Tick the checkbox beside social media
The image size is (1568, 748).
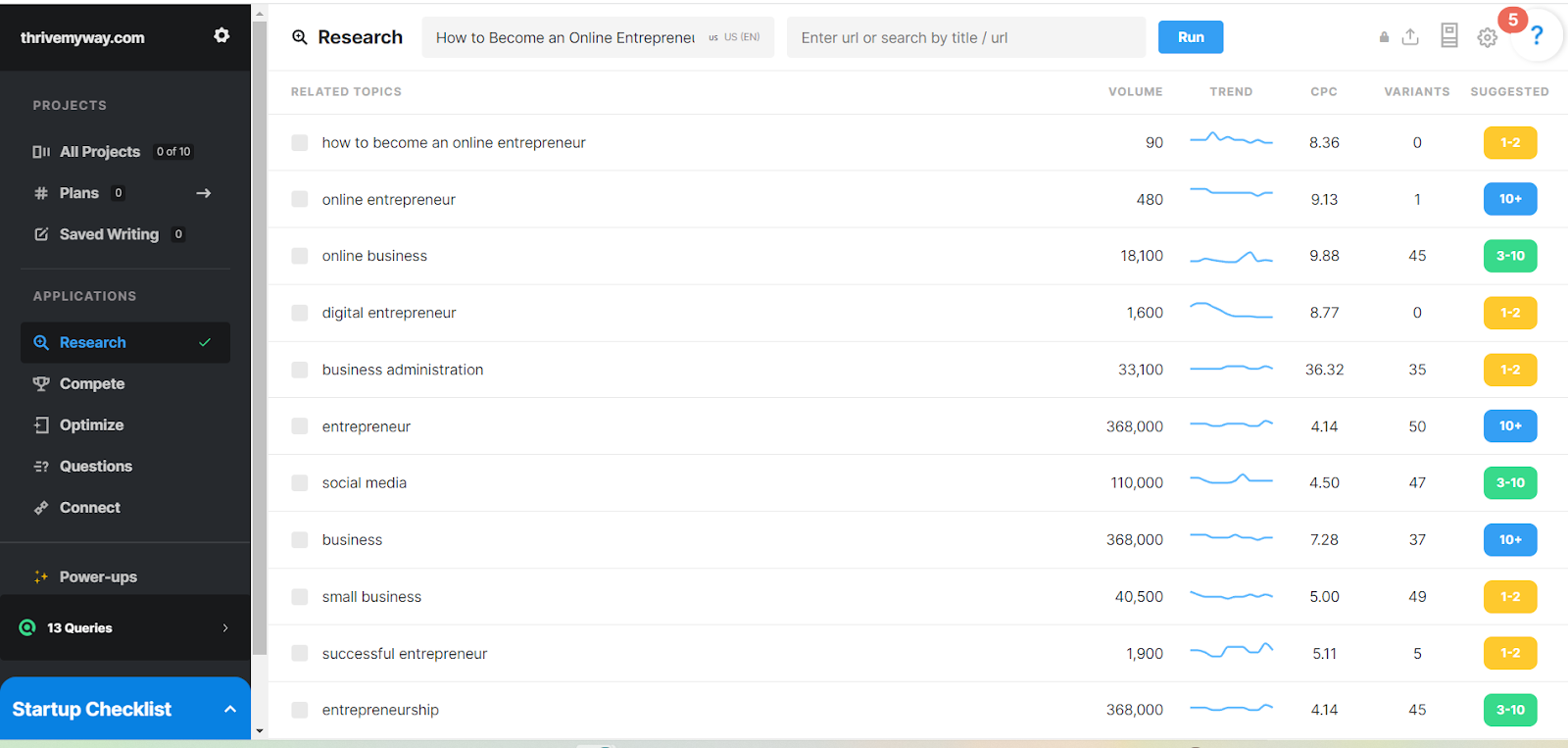coord(300,483)
